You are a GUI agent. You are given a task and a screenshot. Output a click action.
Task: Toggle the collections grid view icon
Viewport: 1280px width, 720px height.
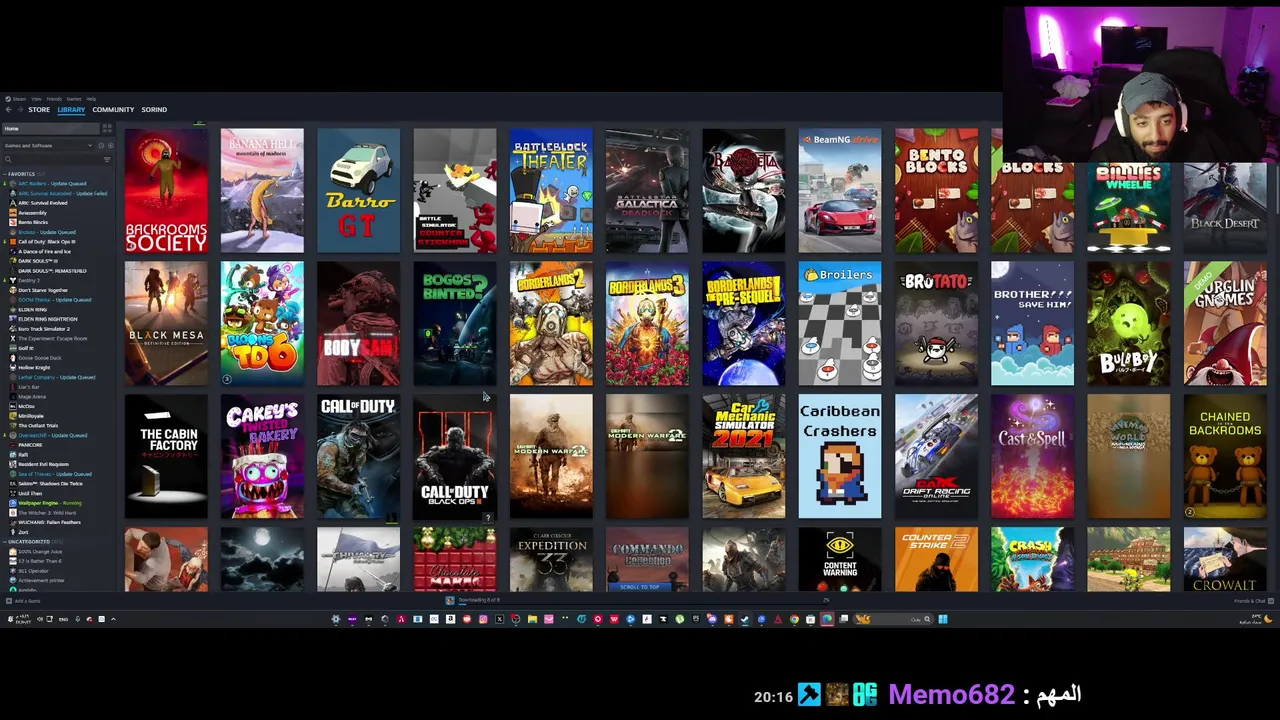107,128
